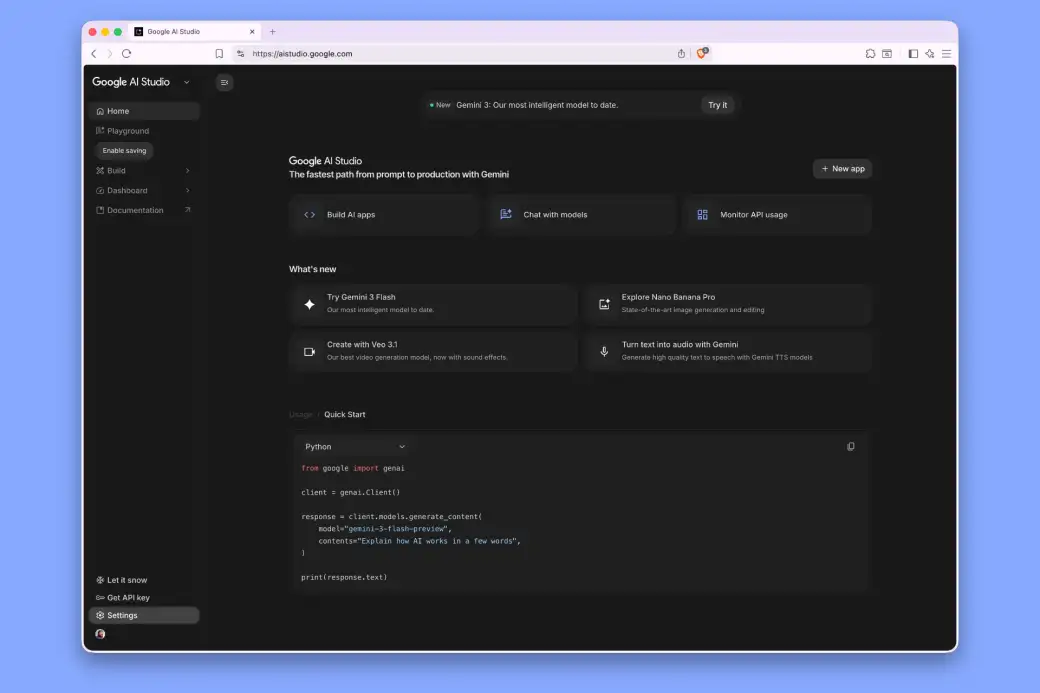Toggle the browser sidebar panel icon
The height and width of the screenshot is (693, 1040).
pyautogui.click(x=912, y=53)
